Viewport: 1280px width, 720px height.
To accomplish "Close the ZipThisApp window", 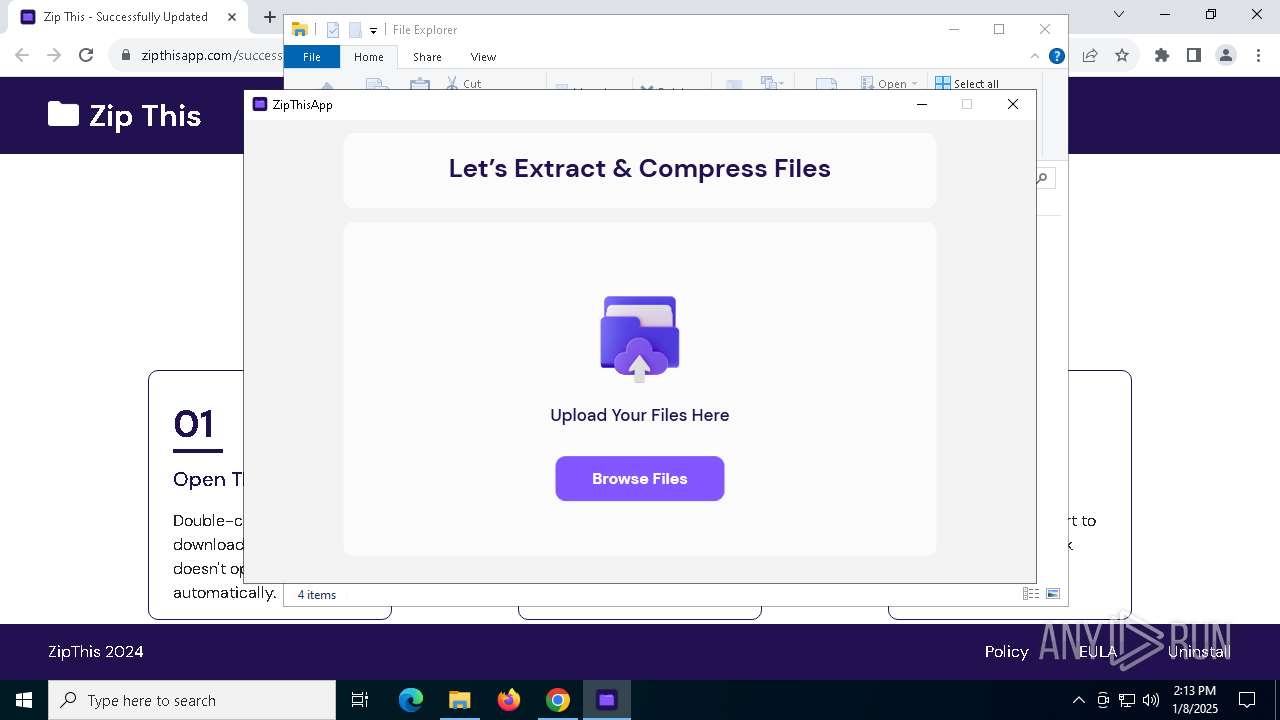I will (x=1013, y=104).
